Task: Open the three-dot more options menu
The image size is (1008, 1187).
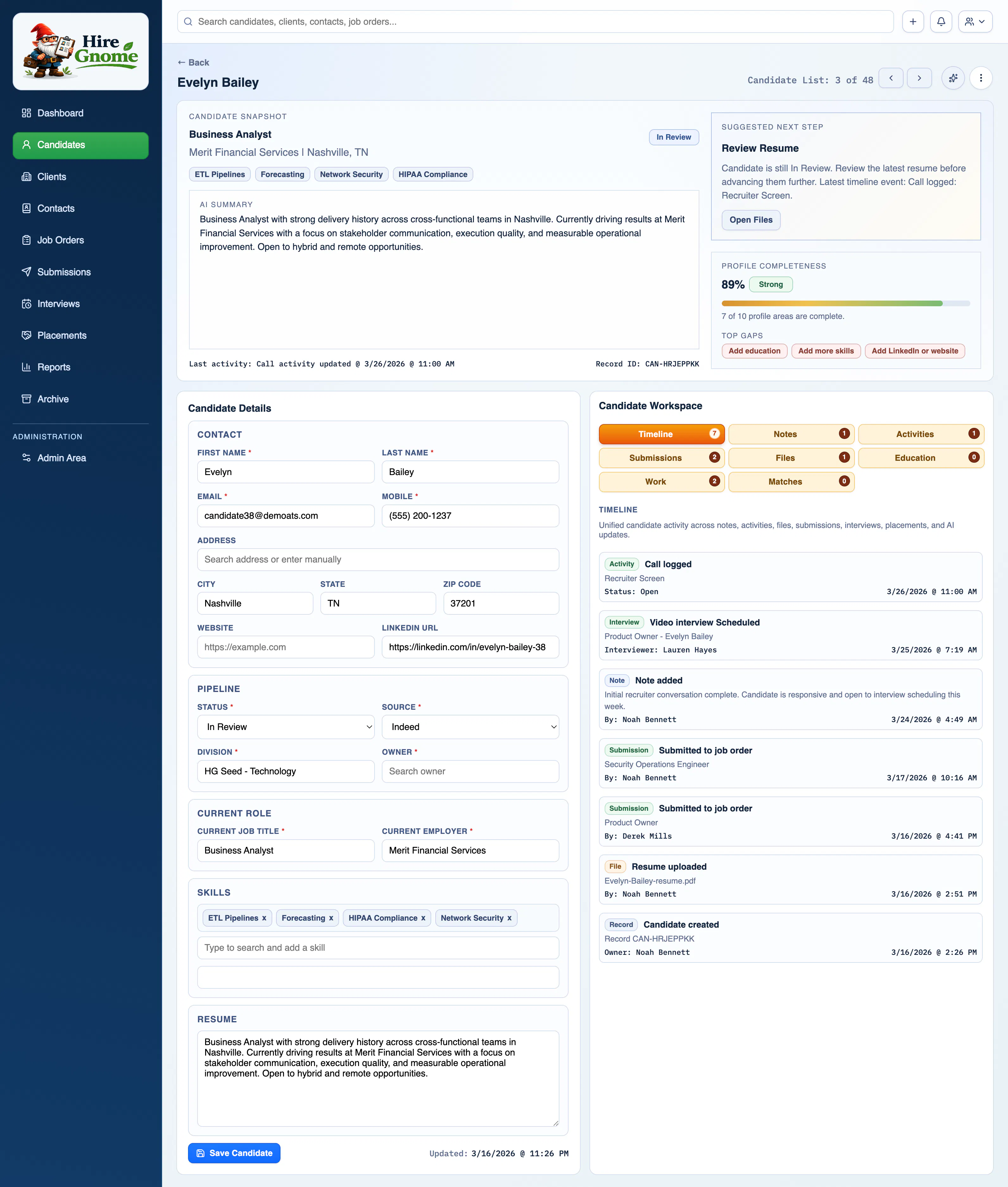Action: tap(980, 78)
